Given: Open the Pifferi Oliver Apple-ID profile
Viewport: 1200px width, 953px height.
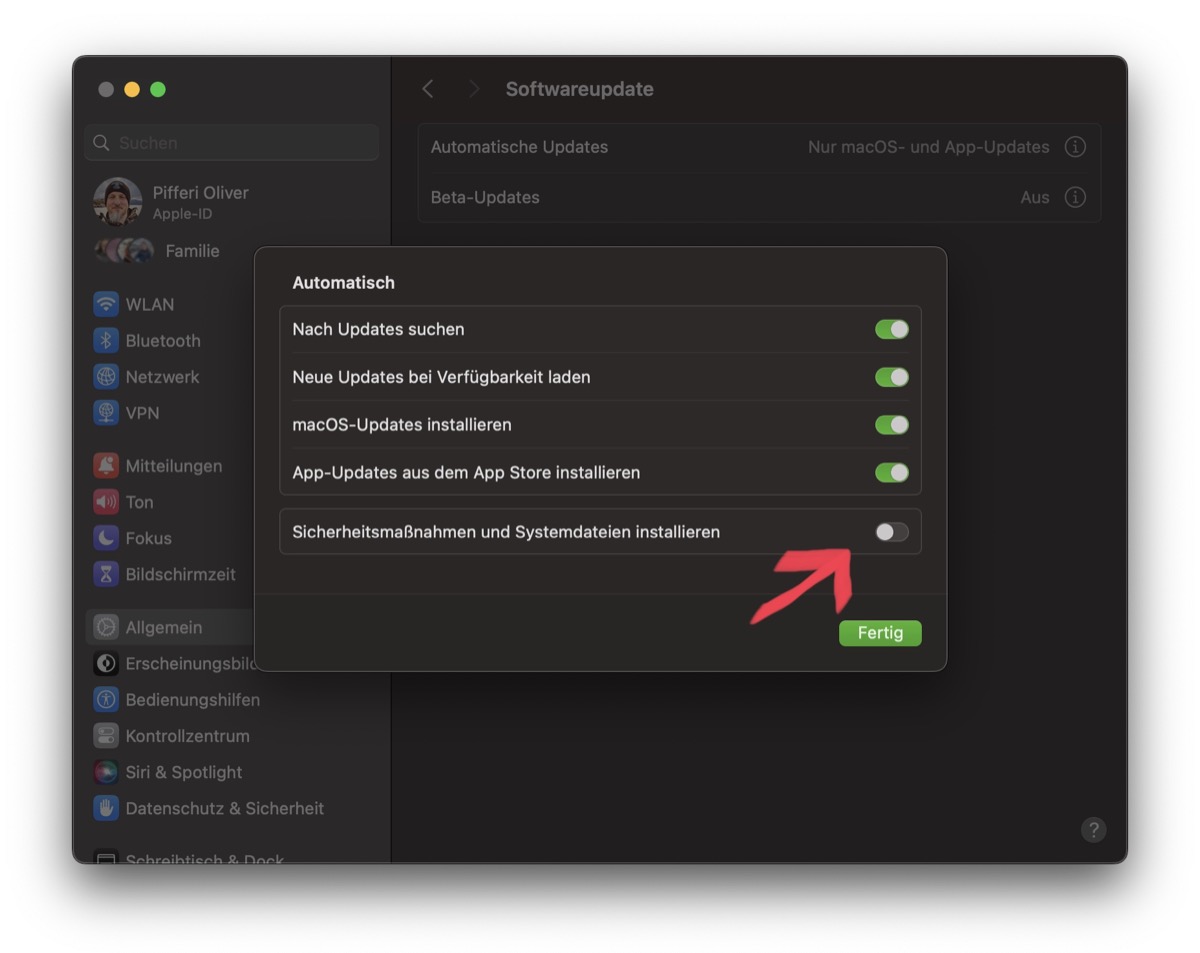Looking at the screenshot, I should point(200,201).
